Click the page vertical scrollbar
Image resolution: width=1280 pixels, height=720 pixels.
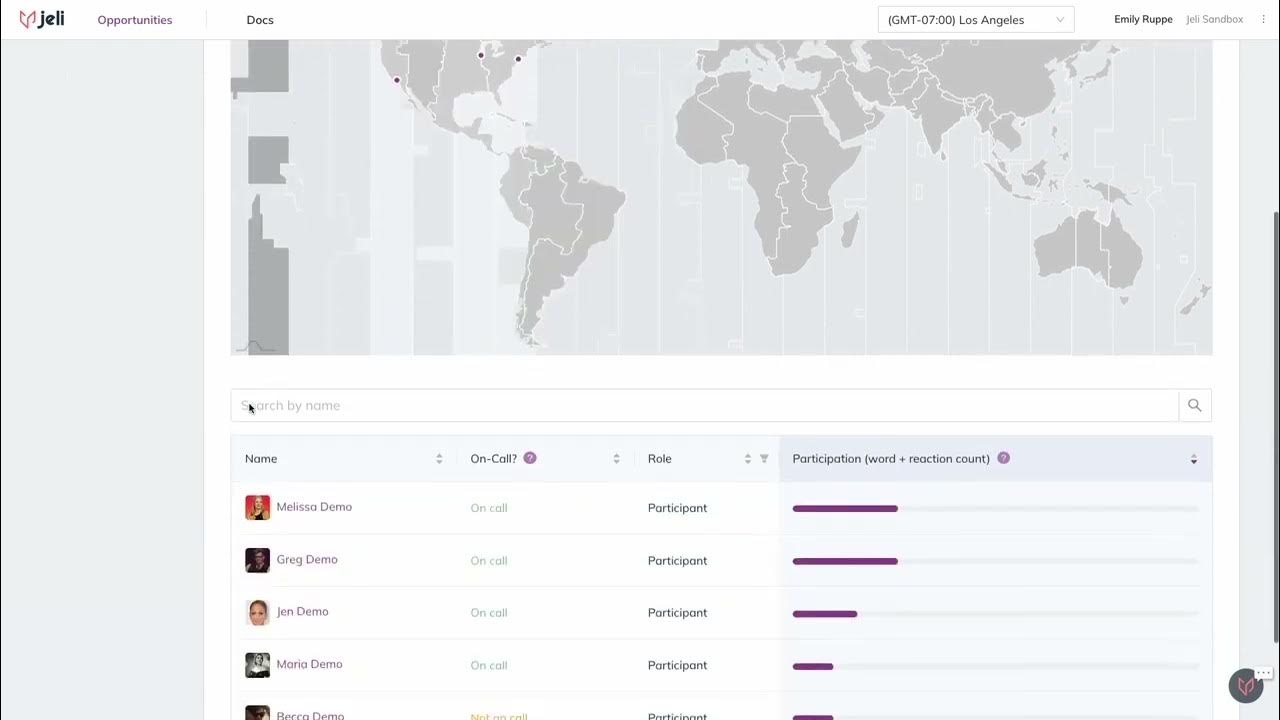[x=1275, y=427]
